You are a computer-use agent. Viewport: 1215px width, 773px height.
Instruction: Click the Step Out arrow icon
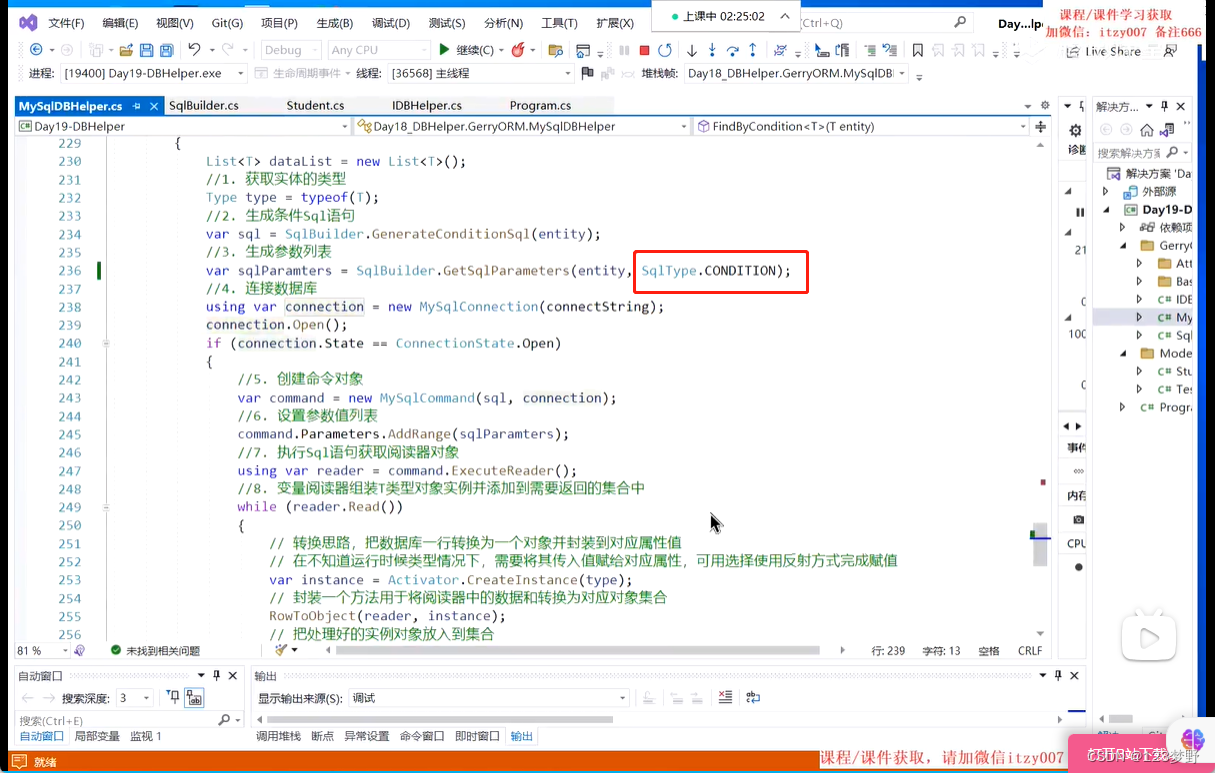pyautogui.click(x=752, y=50)
